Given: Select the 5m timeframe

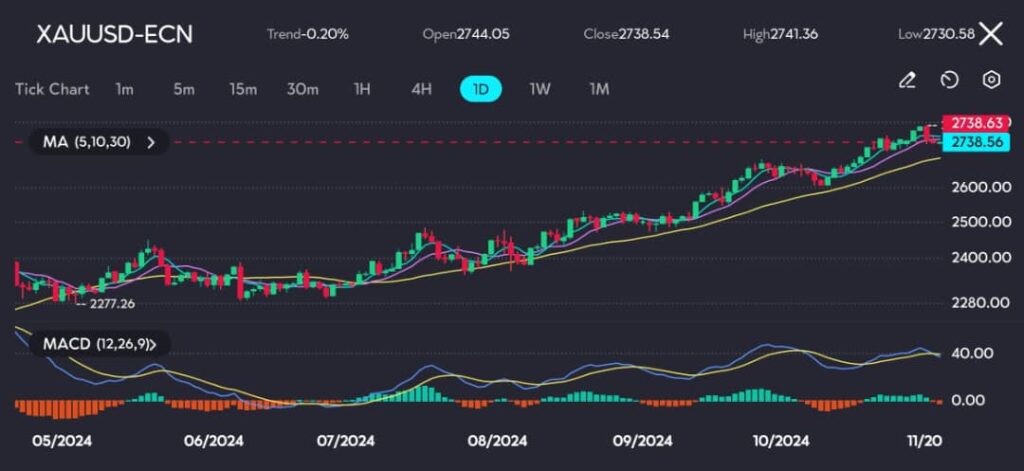Looking at the screenshot, I should 183,89.
